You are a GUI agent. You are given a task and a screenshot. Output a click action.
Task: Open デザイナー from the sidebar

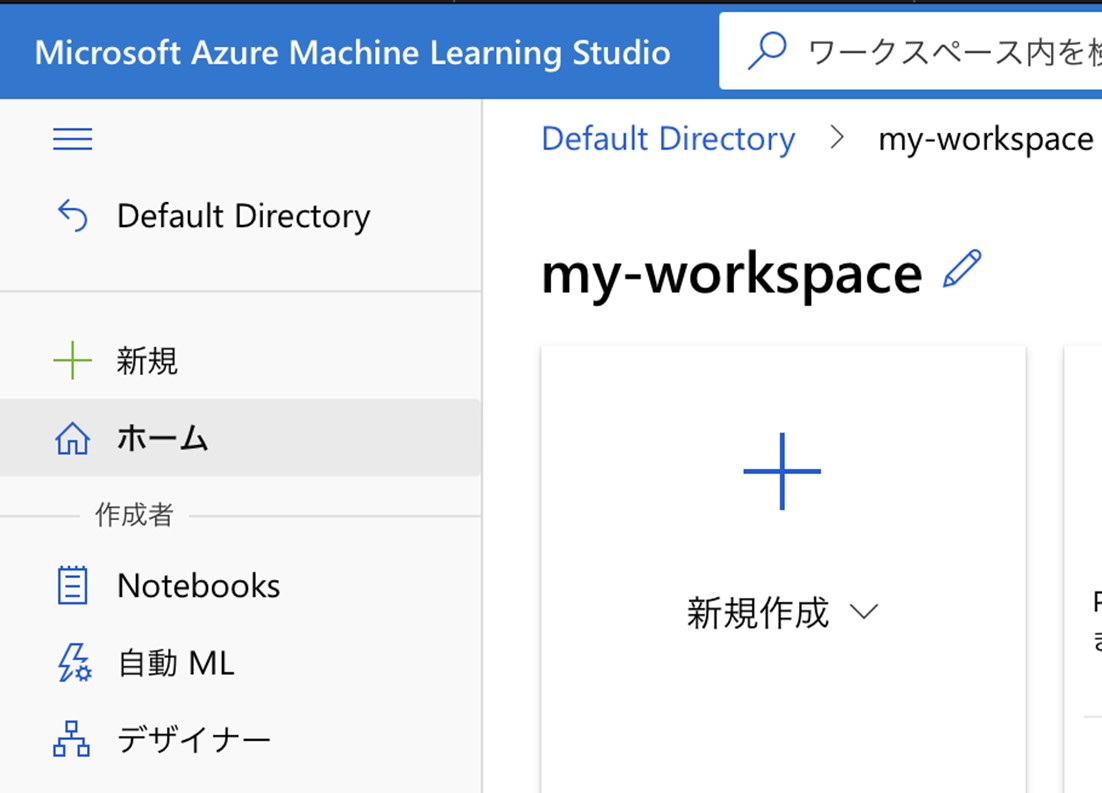coord(240,740)
